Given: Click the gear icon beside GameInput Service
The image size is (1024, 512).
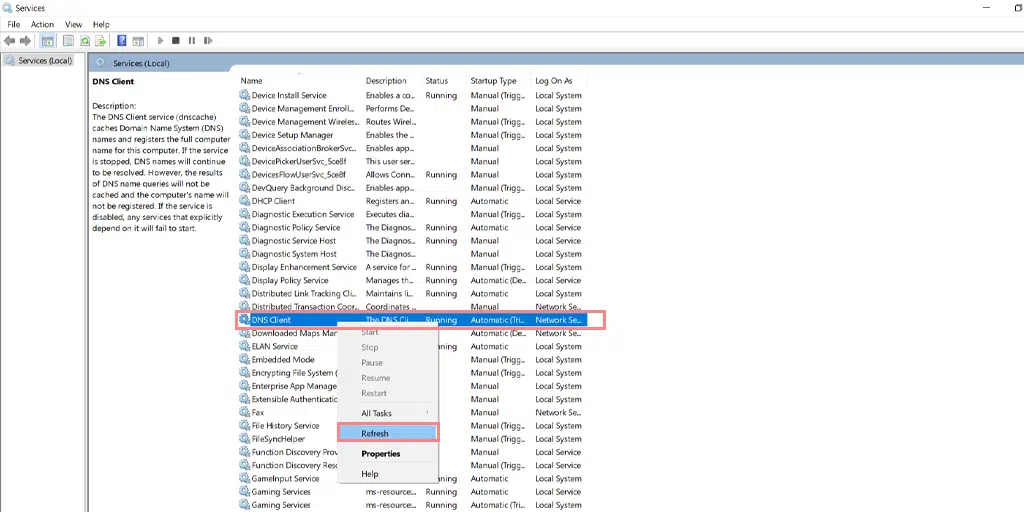Looking at the screenshot, I should (245, 478).
